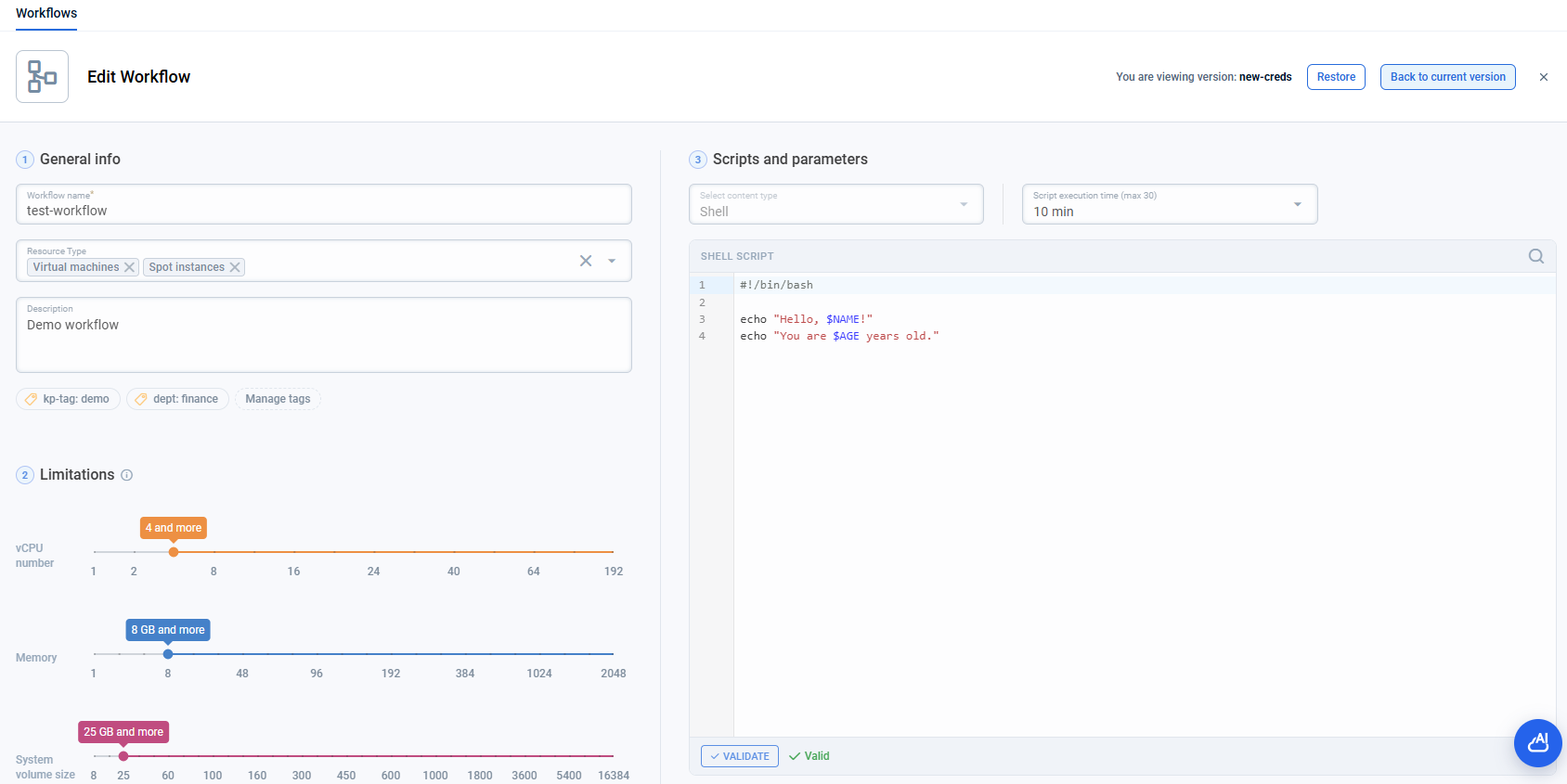Image resolution: width=1567 pixels, height=784 pixels.
Task: Open the Select content type dropdown
Action: tap(835, 204)
